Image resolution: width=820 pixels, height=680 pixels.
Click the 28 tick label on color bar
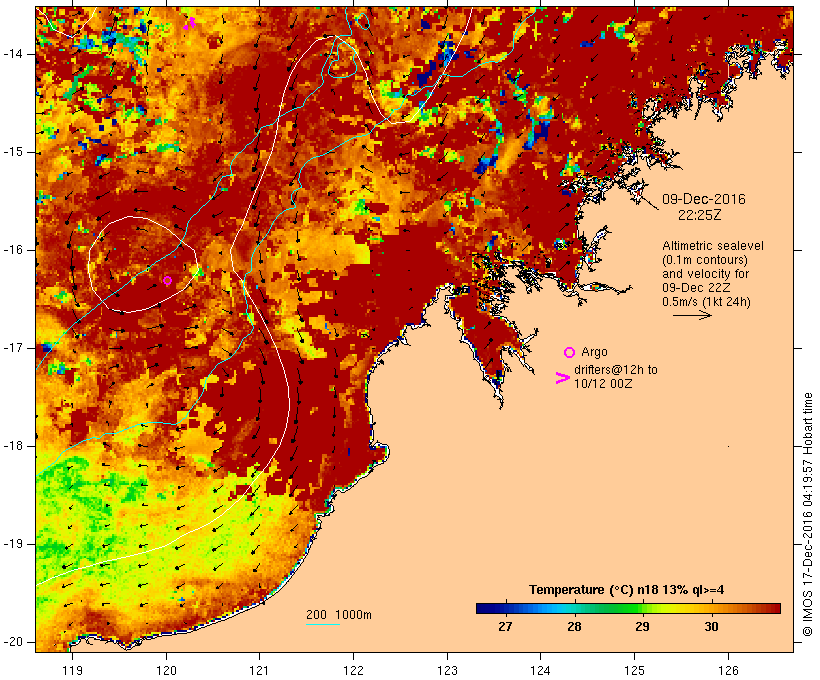tap(574, 626)
